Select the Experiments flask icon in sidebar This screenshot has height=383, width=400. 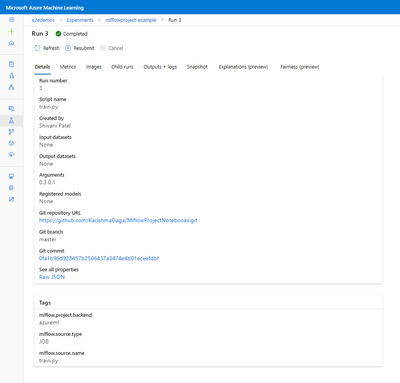[x=12, y=120]
